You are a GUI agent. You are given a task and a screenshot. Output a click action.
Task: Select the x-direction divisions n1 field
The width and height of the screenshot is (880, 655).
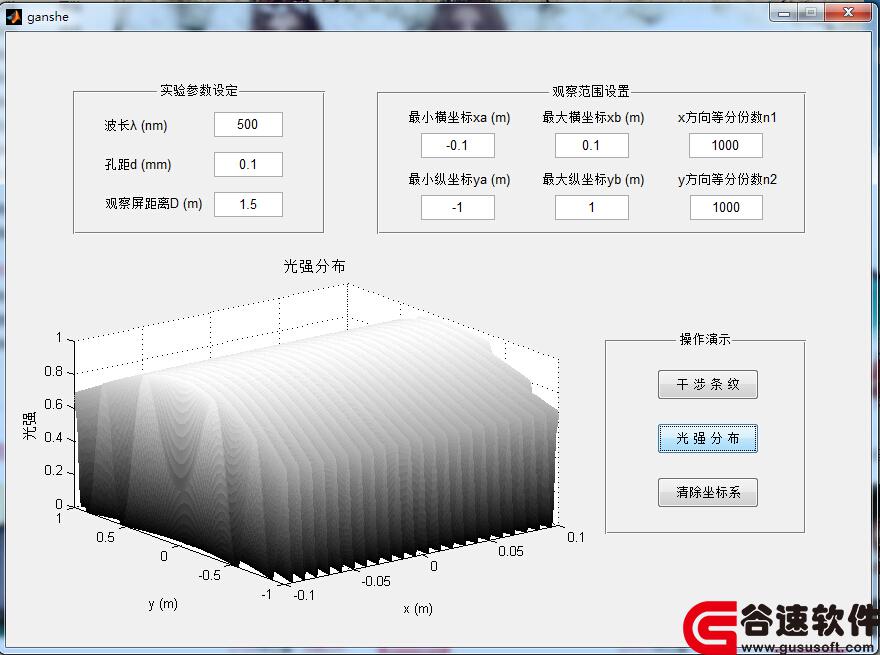726,145
